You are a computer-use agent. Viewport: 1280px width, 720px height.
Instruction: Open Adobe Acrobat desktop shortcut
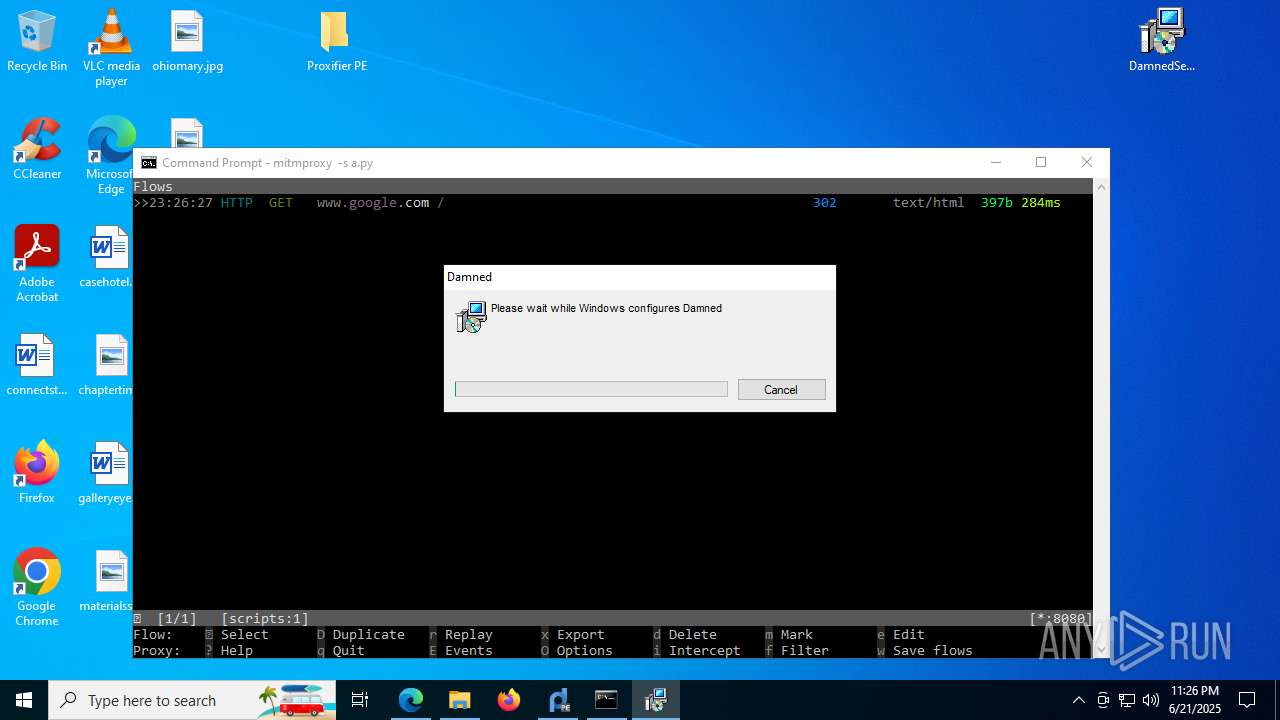(37, 264)
